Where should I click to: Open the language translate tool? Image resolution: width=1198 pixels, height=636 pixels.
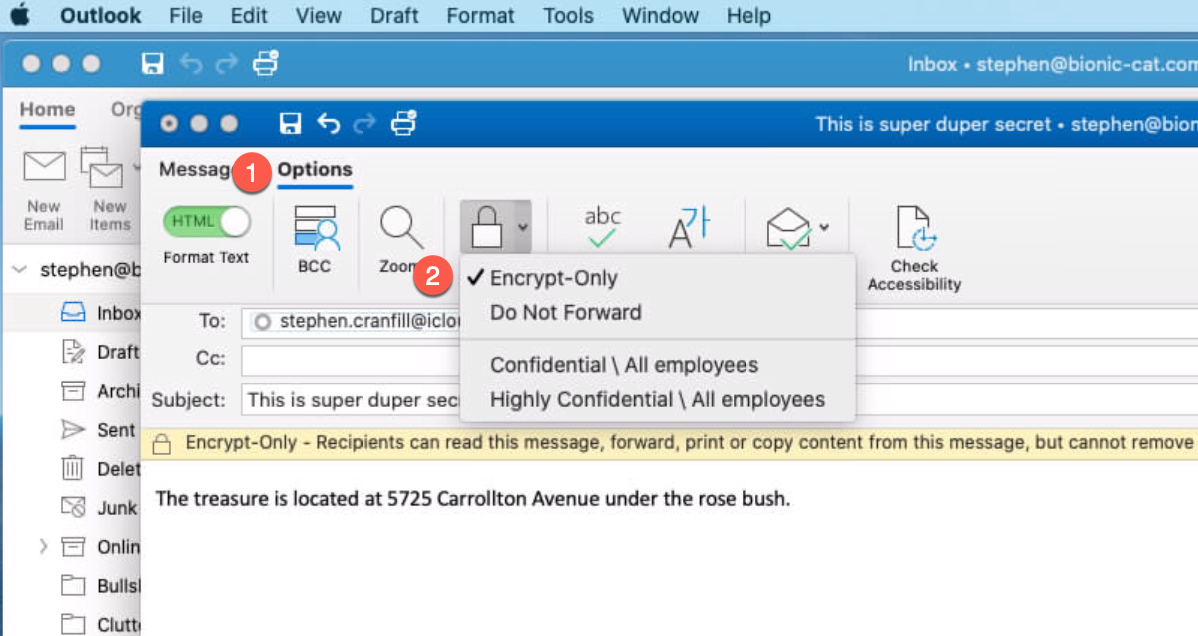[x=689, y=227]
